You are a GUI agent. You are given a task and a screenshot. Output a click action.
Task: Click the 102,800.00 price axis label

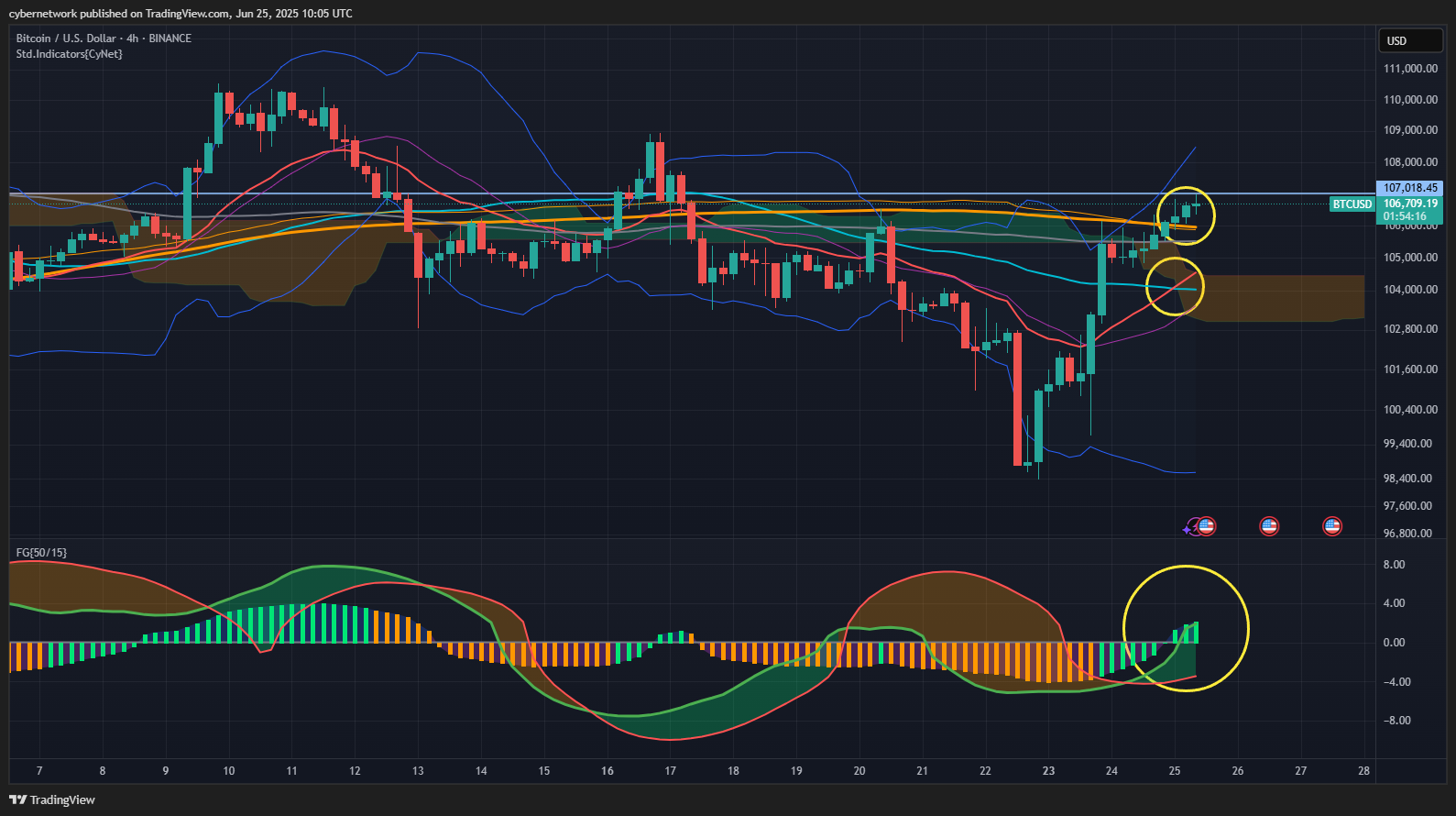click(1410, 329)
